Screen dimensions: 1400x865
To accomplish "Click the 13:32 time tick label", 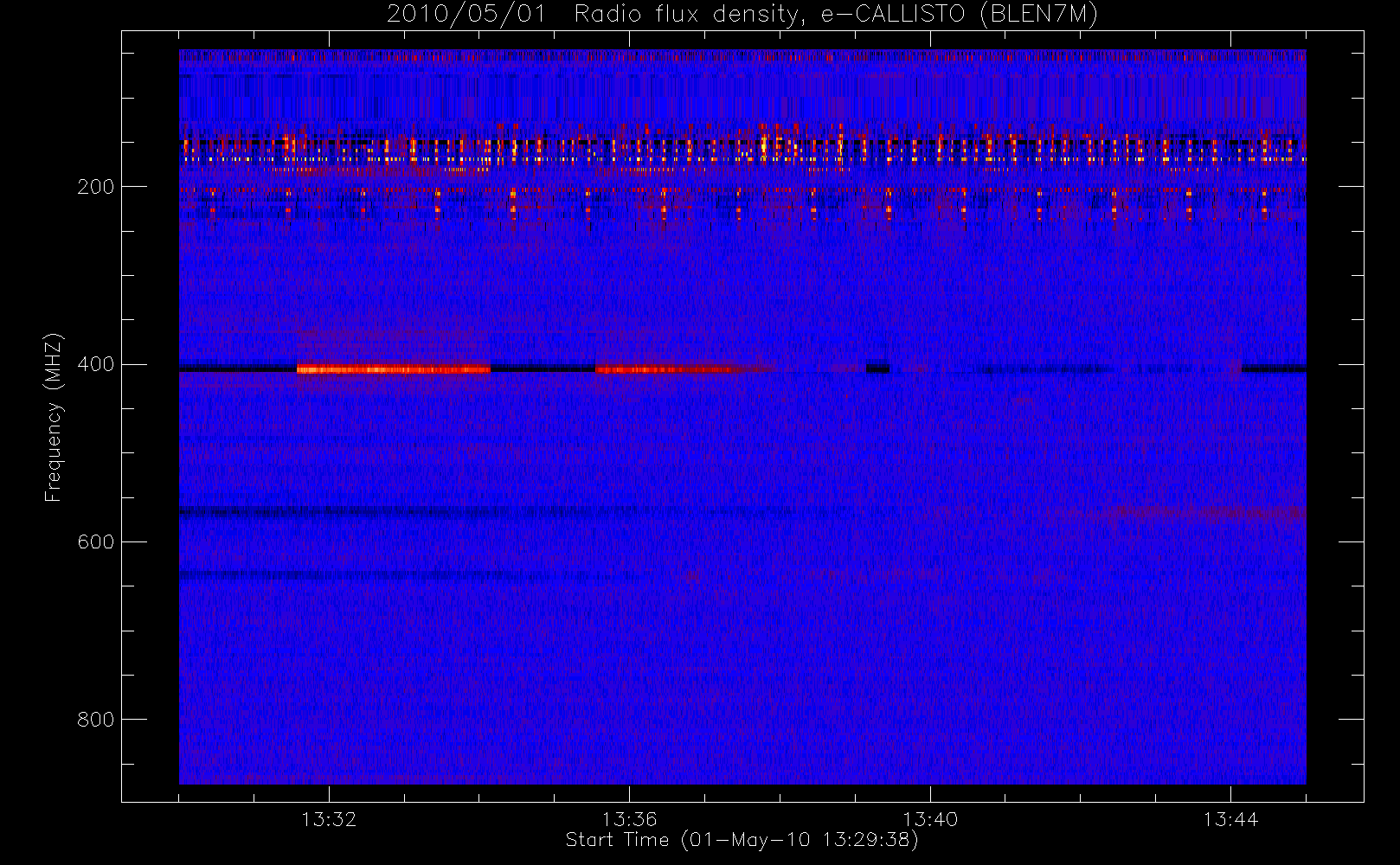I will [329, 819].
